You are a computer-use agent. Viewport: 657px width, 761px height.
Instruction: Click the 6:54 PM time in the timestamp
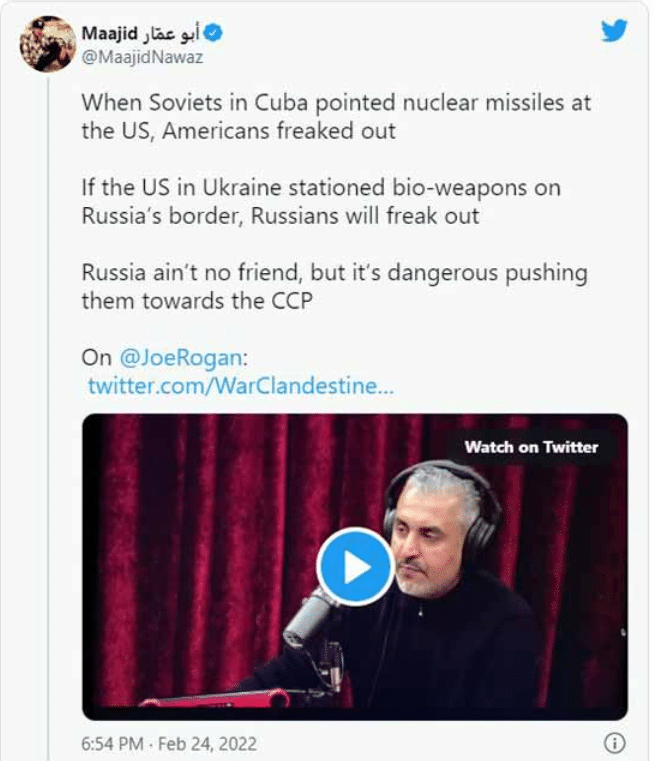click(x=115, y=744)
